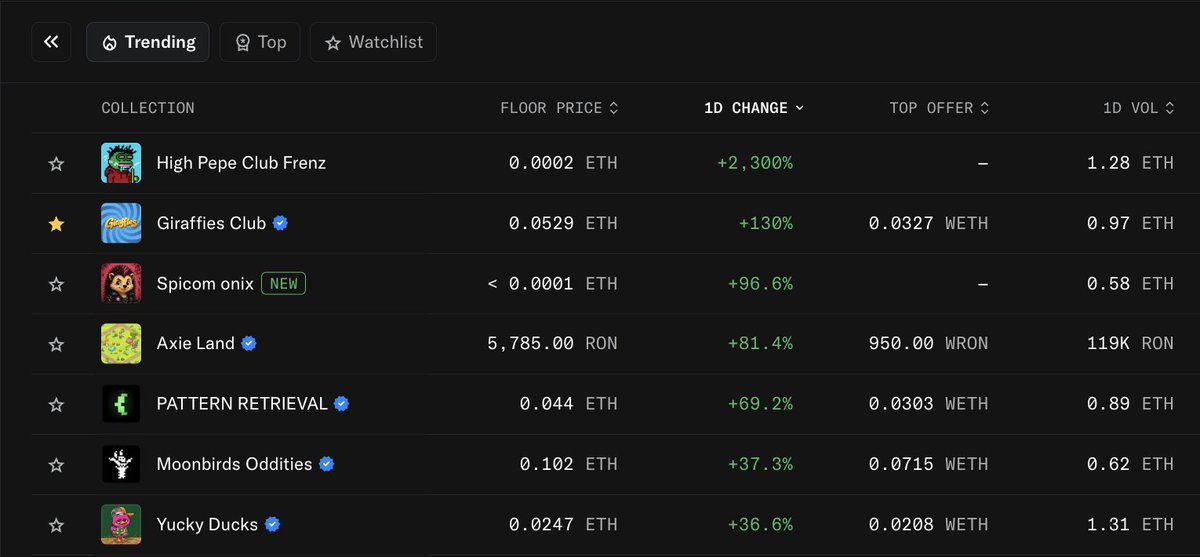The width and height of the screenshot is (1200, 557).
Task: Switch to the Top tab
Action: click(260, 42)
